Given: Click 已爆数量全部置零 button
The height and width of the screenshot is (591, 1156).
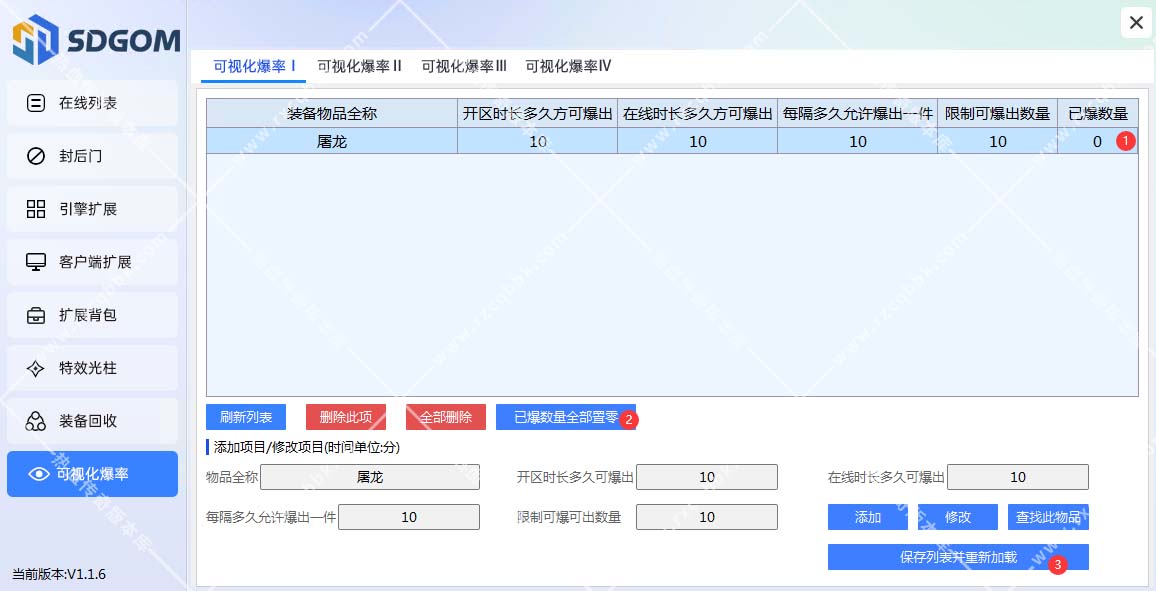Looking at the screenshot, I should pos(565,417).
